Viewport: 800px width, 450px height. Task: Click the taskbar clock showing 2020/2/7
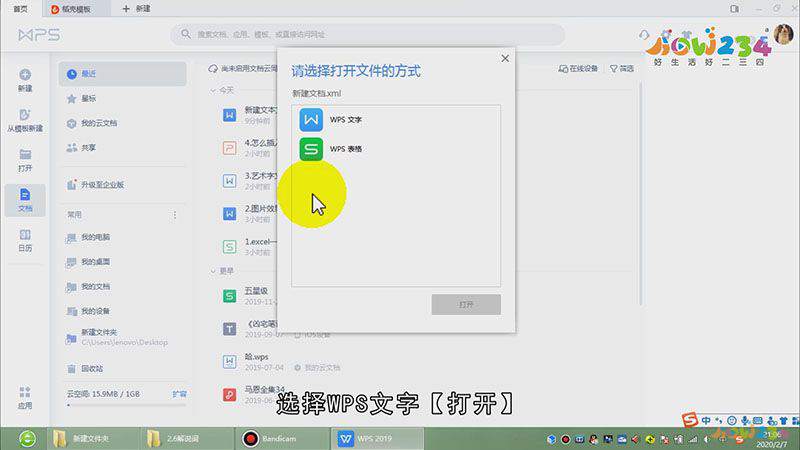tap(771, 439)
